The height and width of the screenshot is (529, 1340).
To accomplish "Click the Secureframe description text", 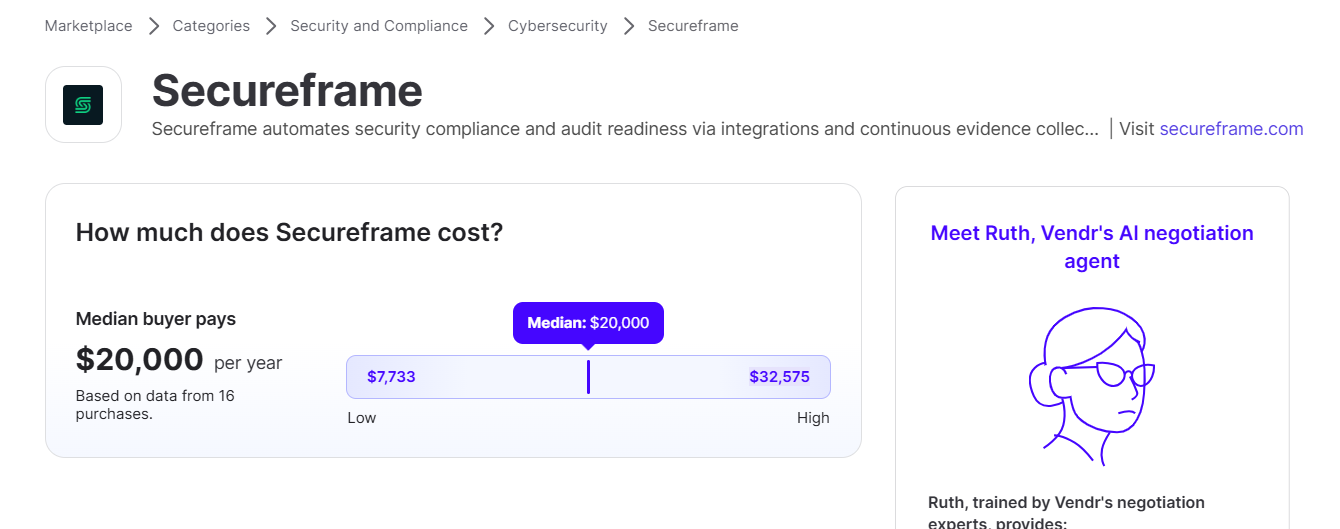I will [x=625, y=129].
